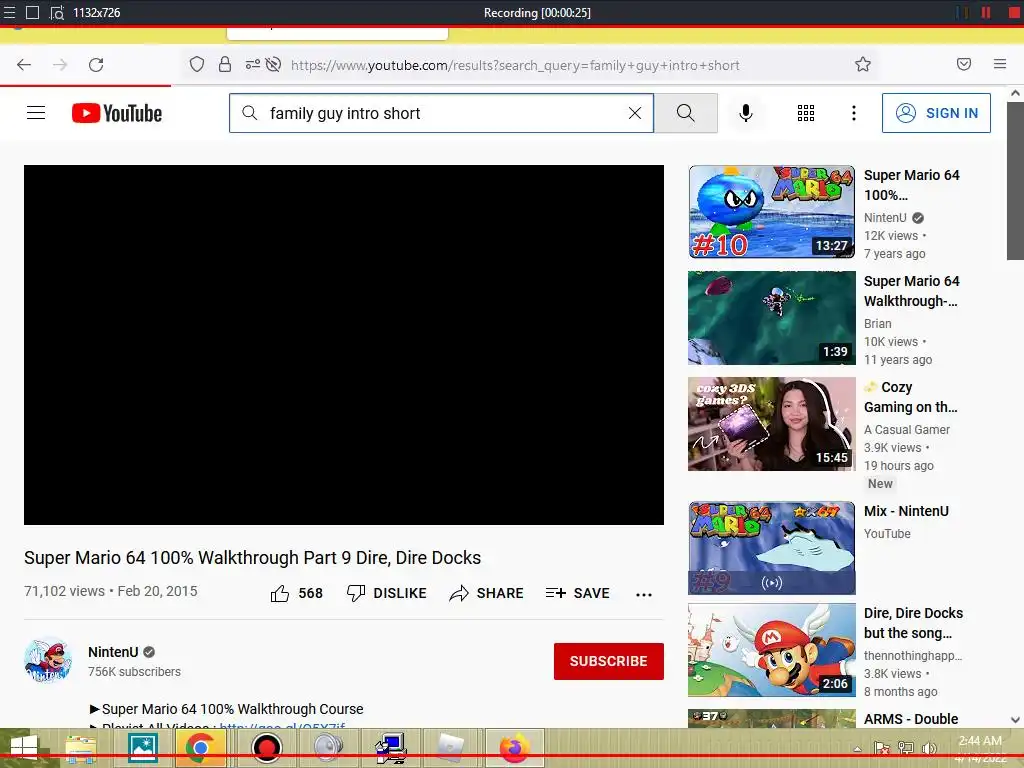Viewport: 1024px width, 768px height.
Task: Click the recorder region select icon
Action: point(57,12)
